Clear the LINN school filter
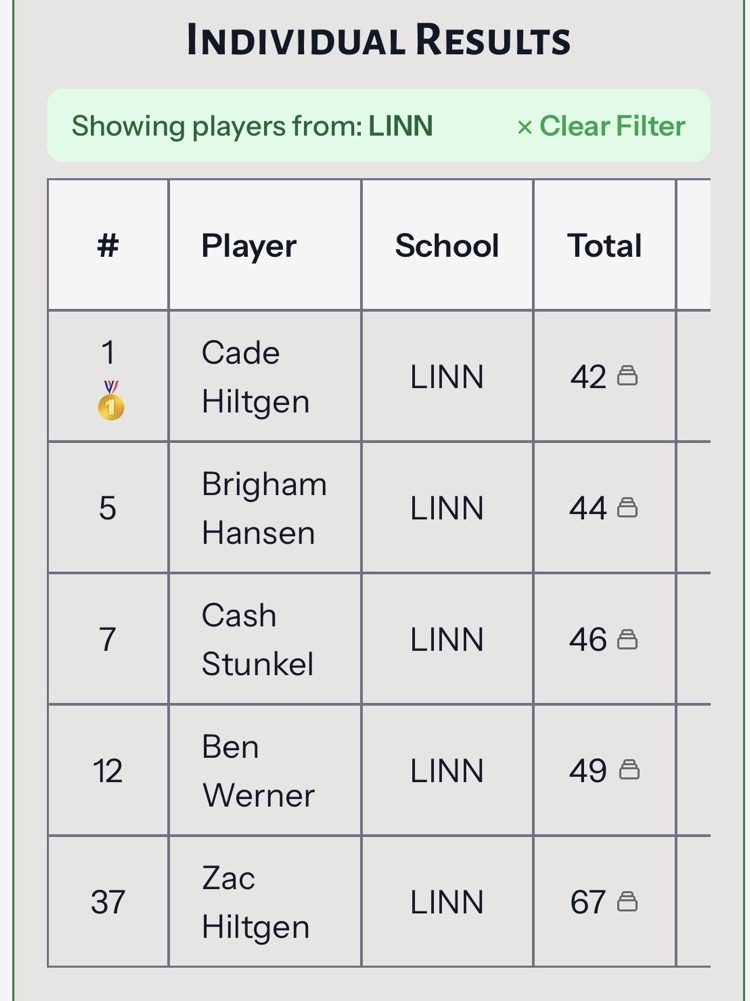Image resolution: width=750 pixels, height=1001 pixels. click(x=601, y=126)
